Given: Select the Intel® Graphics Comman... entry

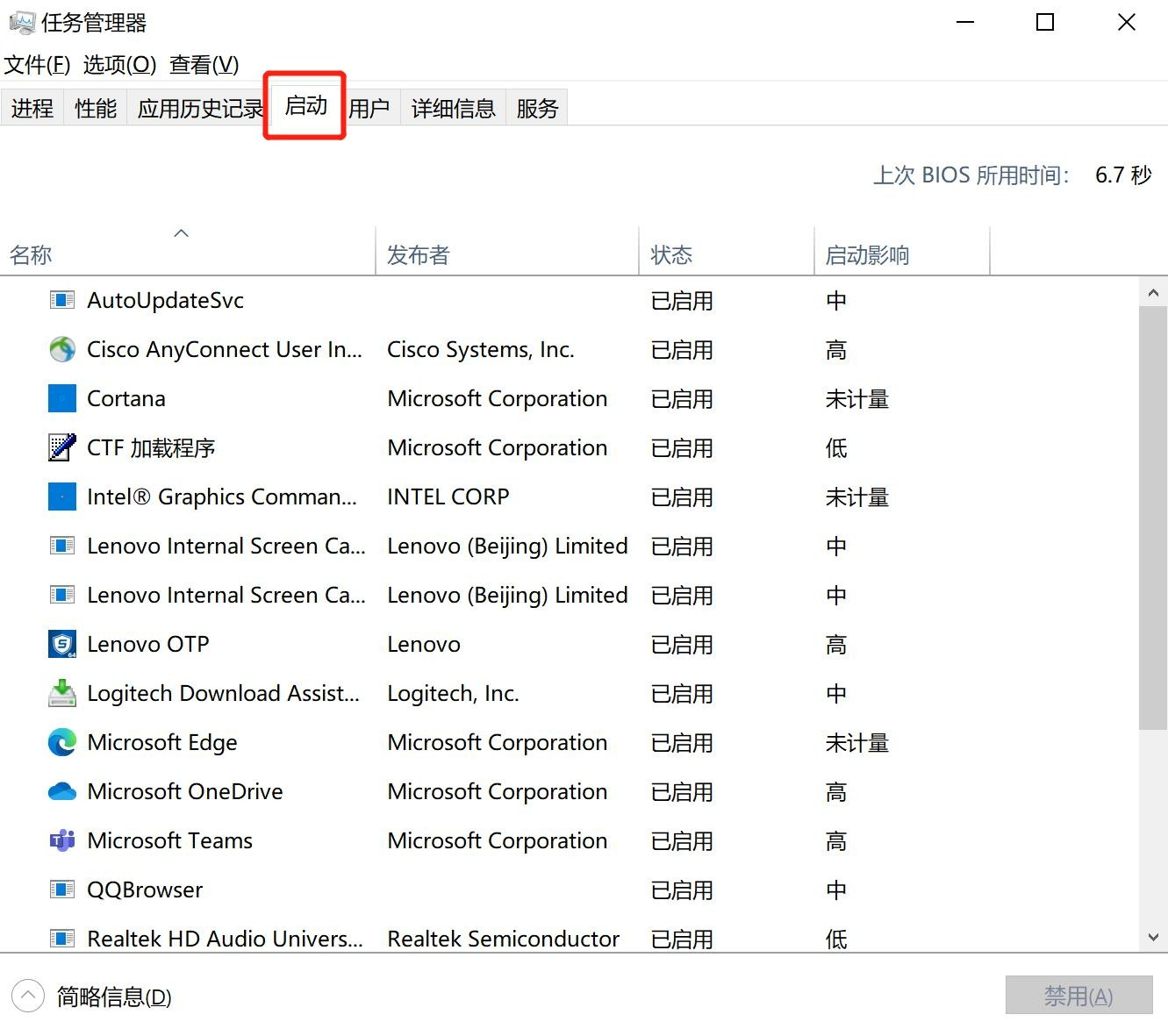Looking at the screenshot, I should point(222,497).
